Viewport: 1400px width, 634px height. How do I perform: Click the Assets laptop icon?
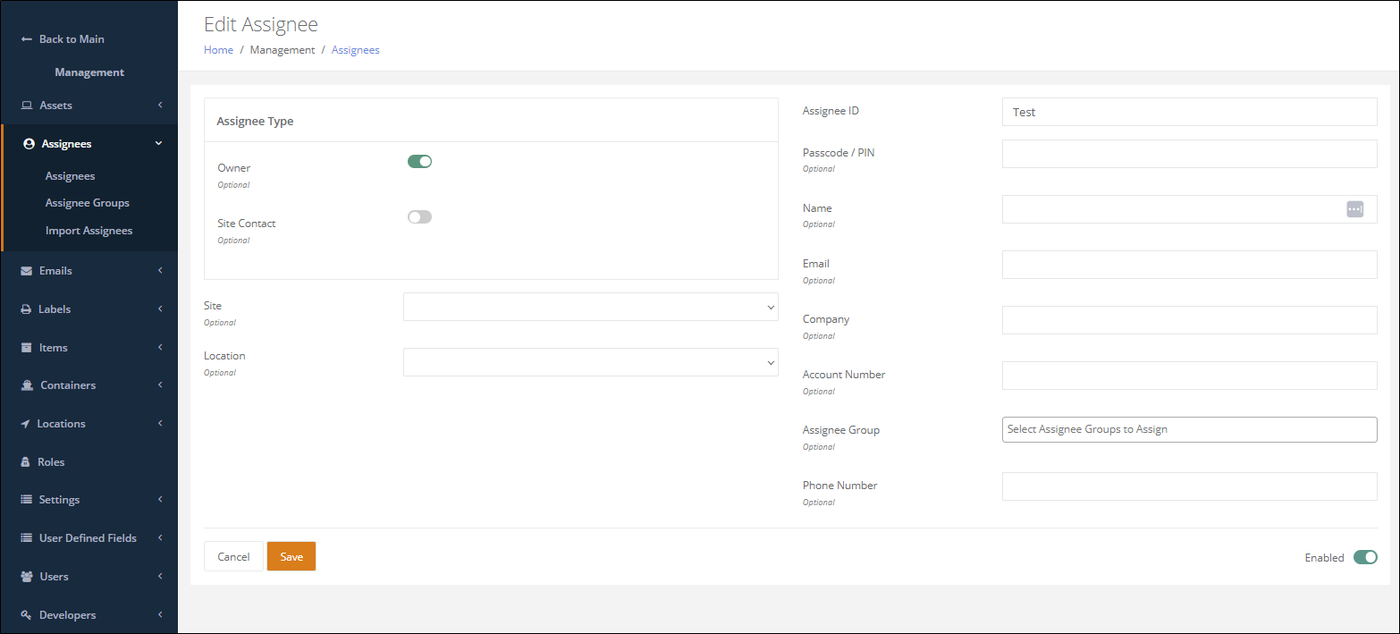pos(27,105)
